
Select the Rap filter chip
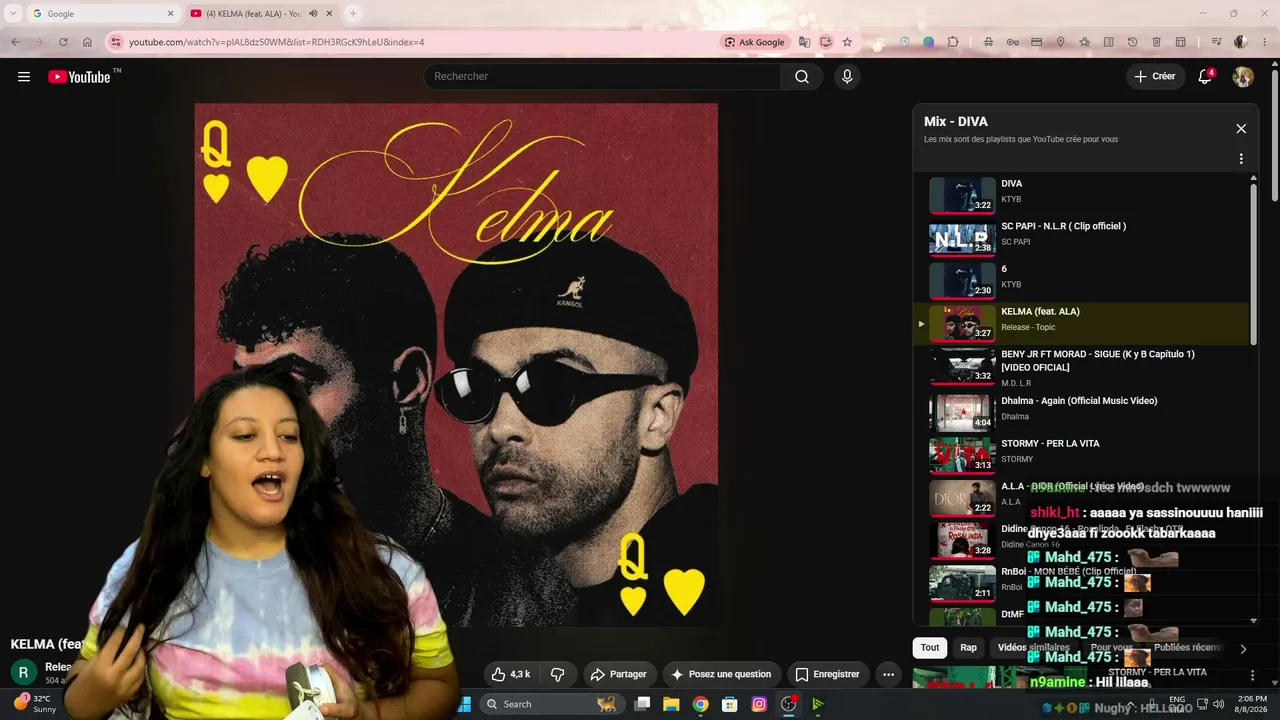[969, 648]
